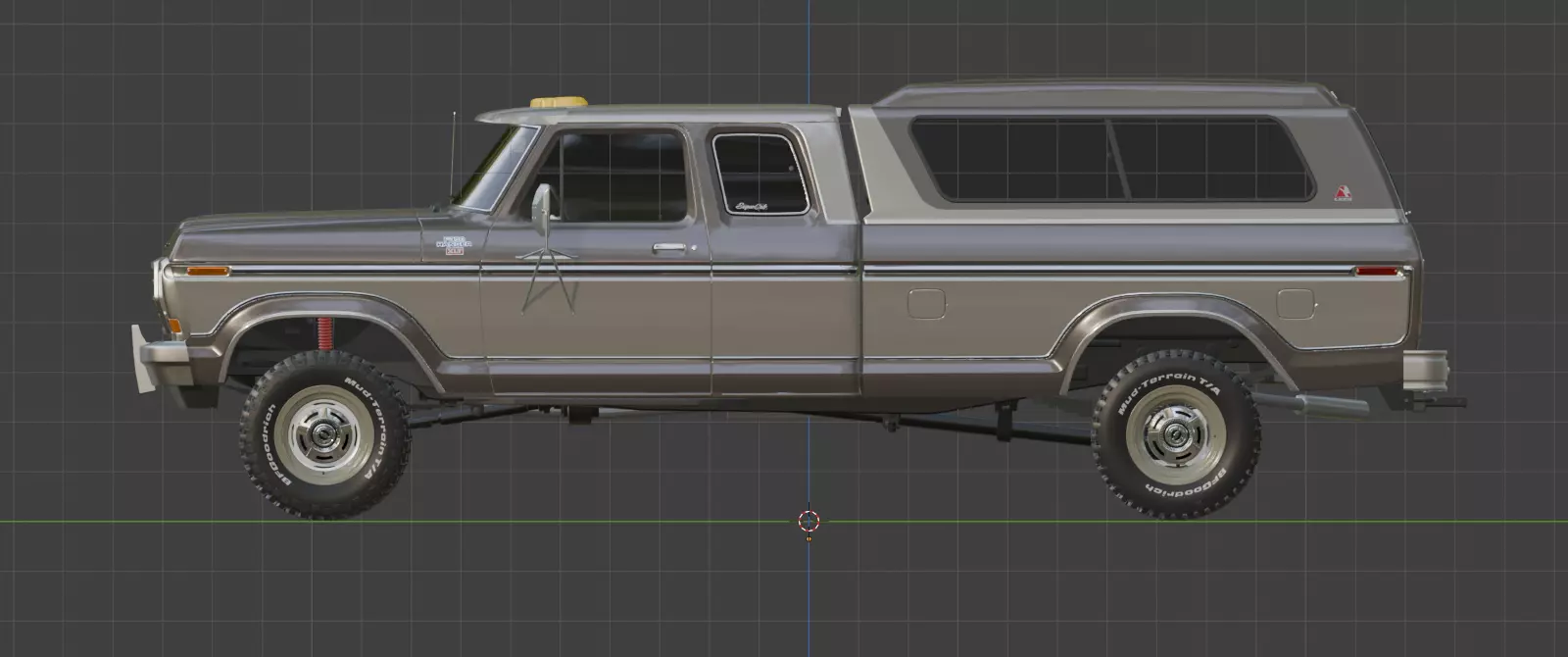Click the red front coil spring

(x=323, y=334)
